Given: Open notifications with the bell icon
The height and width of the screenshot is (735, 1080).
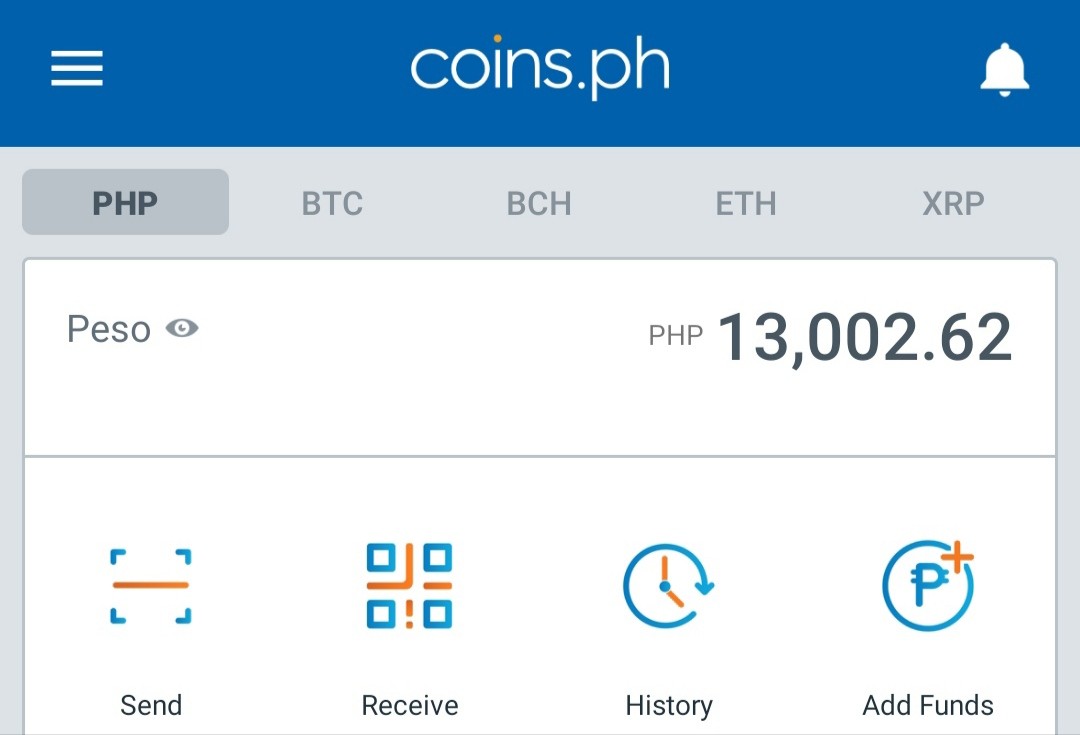Looking at the screenshot, I should [x=1004, y=69].
